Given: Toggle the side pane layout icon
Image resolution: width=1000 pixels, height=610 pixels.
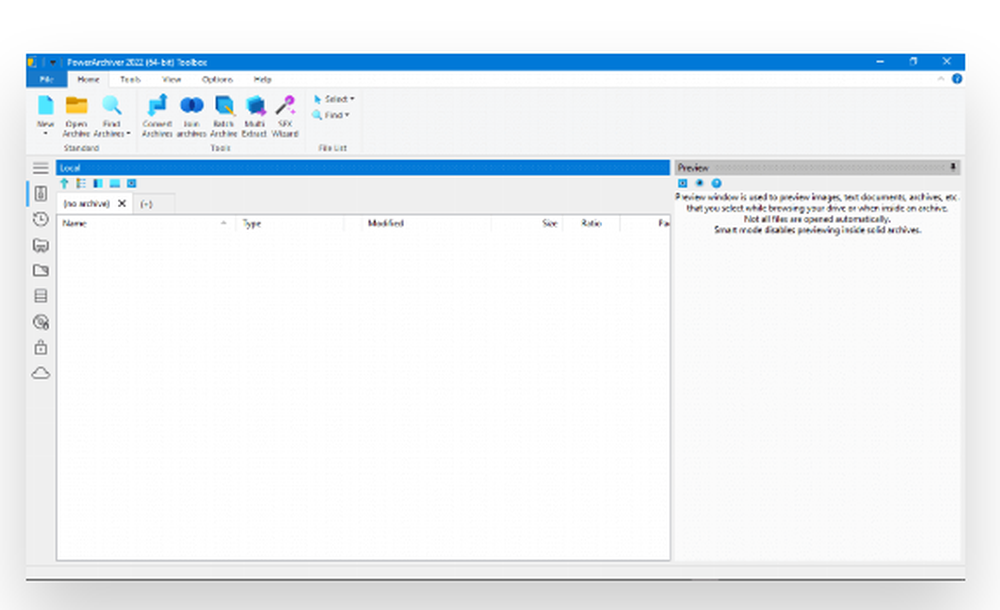Looking at the screenshot, I should 98,184.
